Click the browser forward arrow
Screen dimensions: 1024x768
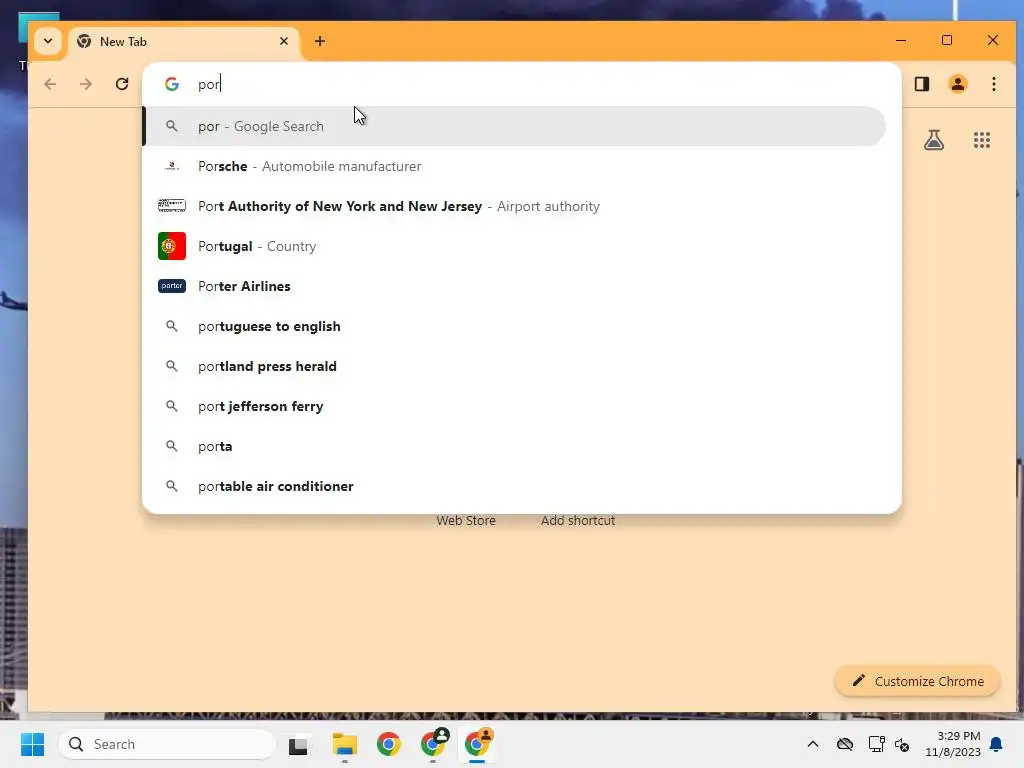86,84
